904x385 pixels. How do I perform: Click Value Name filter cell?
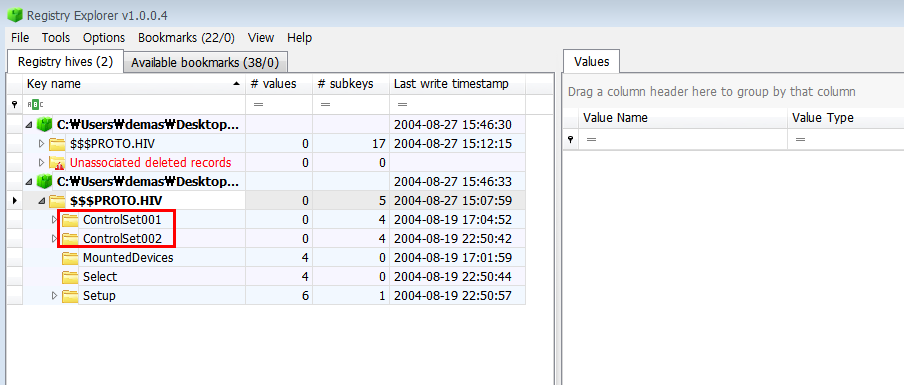(683, 139)
